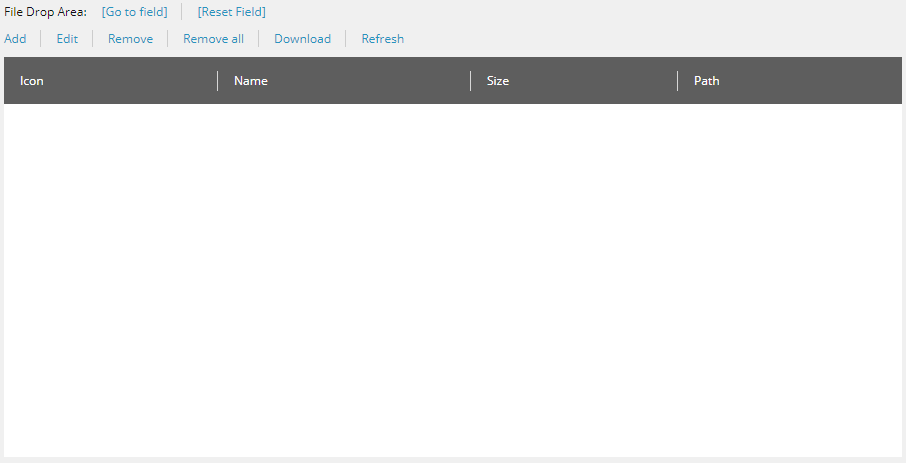Select Remove all to clear files

[x=213, y=39]
